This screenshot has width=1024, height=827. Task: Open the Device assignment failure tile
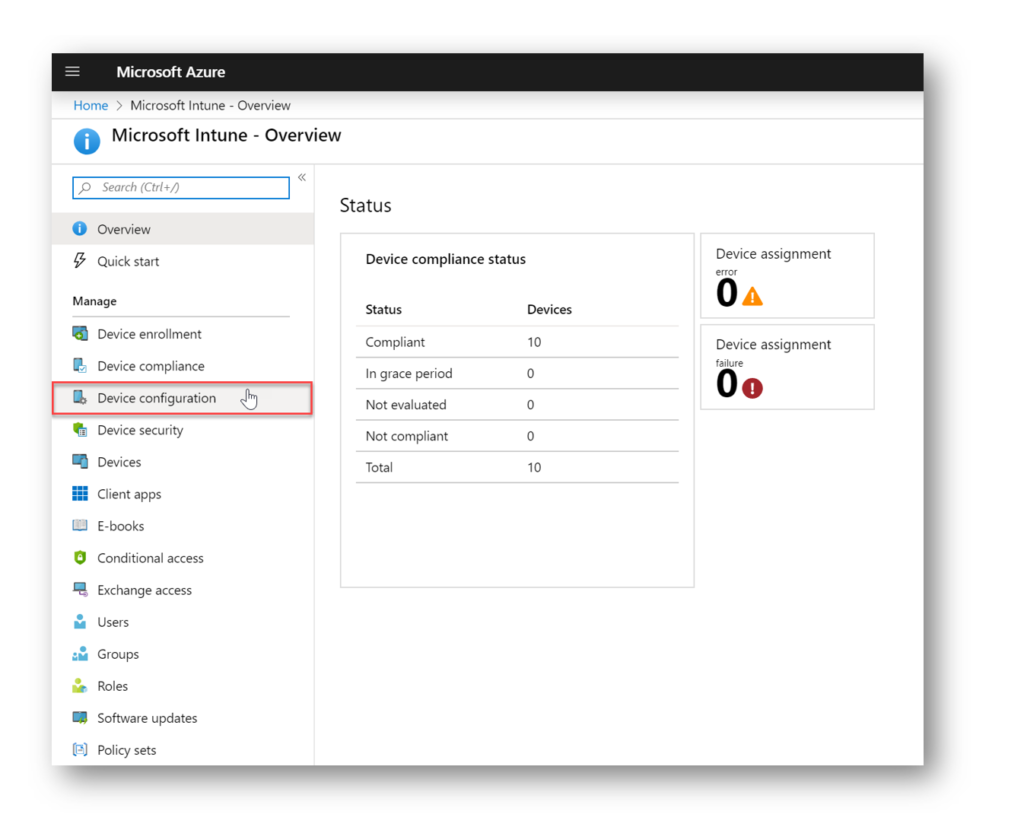tap(787, 367)
